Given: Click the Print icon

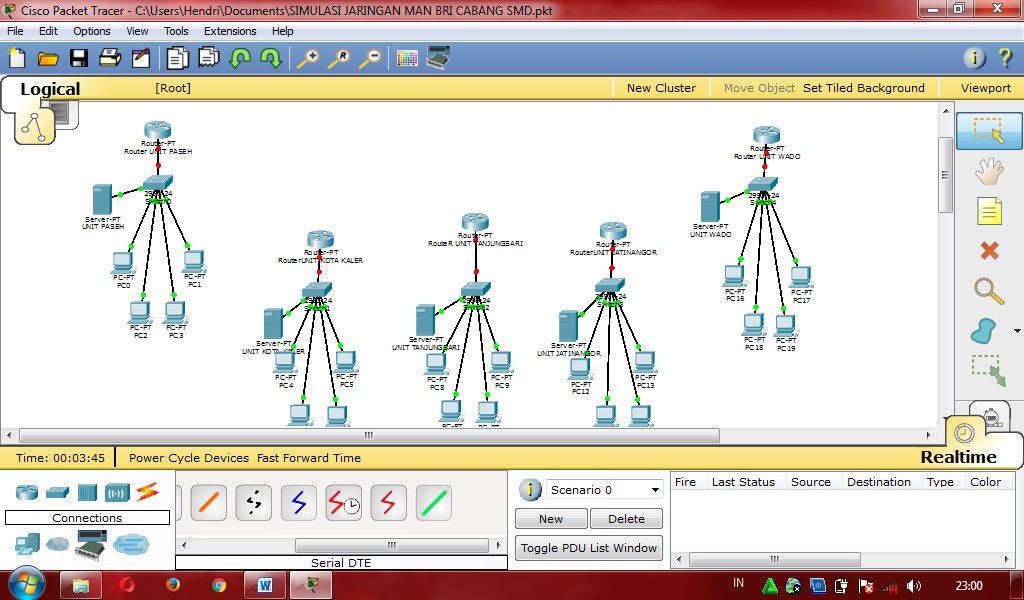Looking at the screenshot, I should coord(110,58).
